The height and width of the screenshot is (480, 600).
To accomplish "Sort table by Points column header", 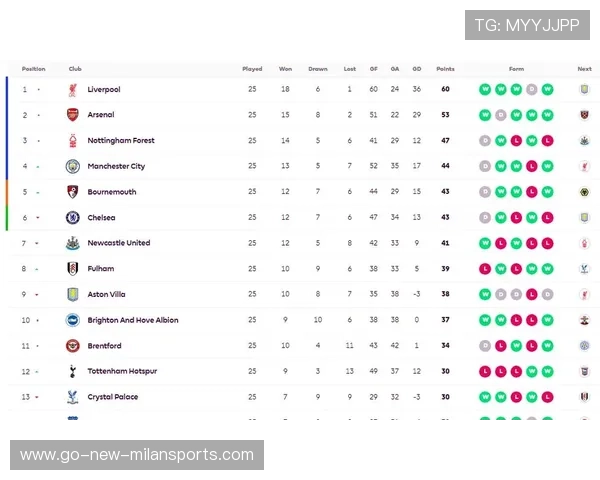I will click(445, 69).
